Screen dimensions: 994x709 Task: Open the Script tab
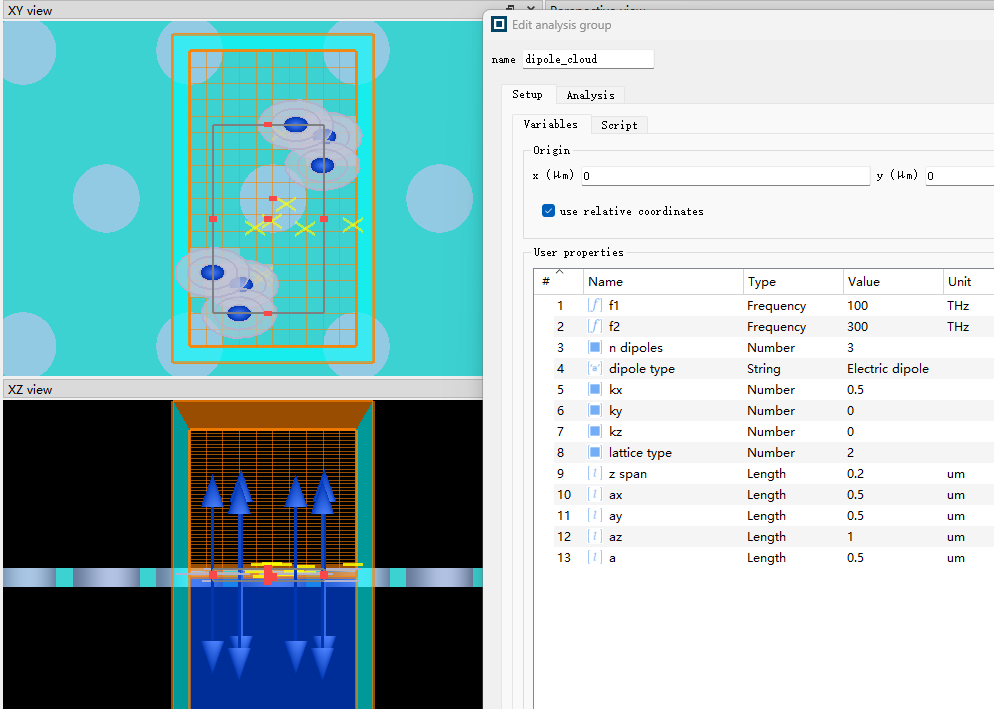[x=619, y=125]
